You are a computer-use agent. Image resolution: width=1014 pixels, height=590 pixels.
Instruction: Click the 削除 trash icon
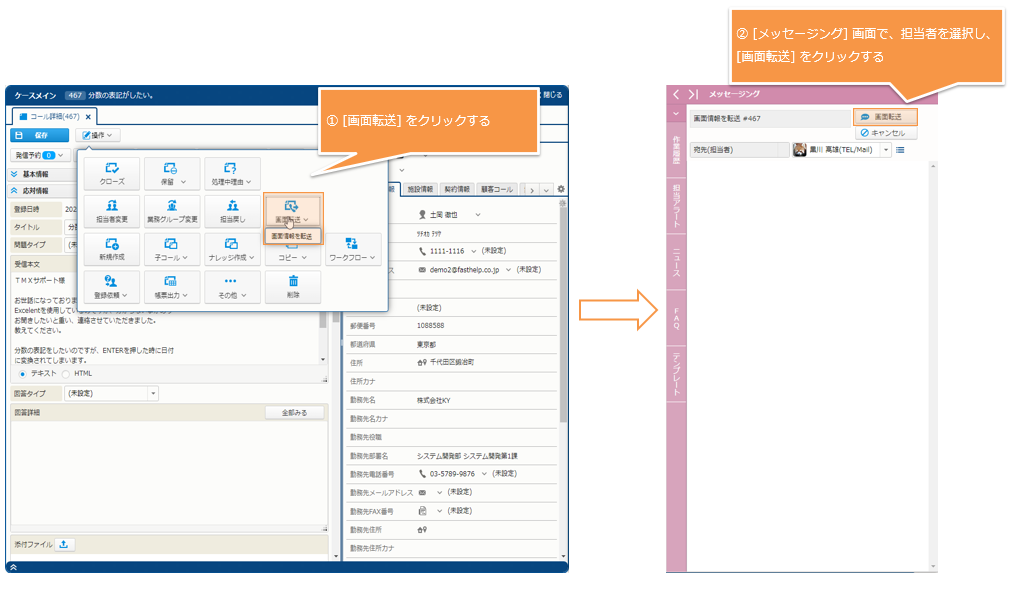tap(292, 282)
